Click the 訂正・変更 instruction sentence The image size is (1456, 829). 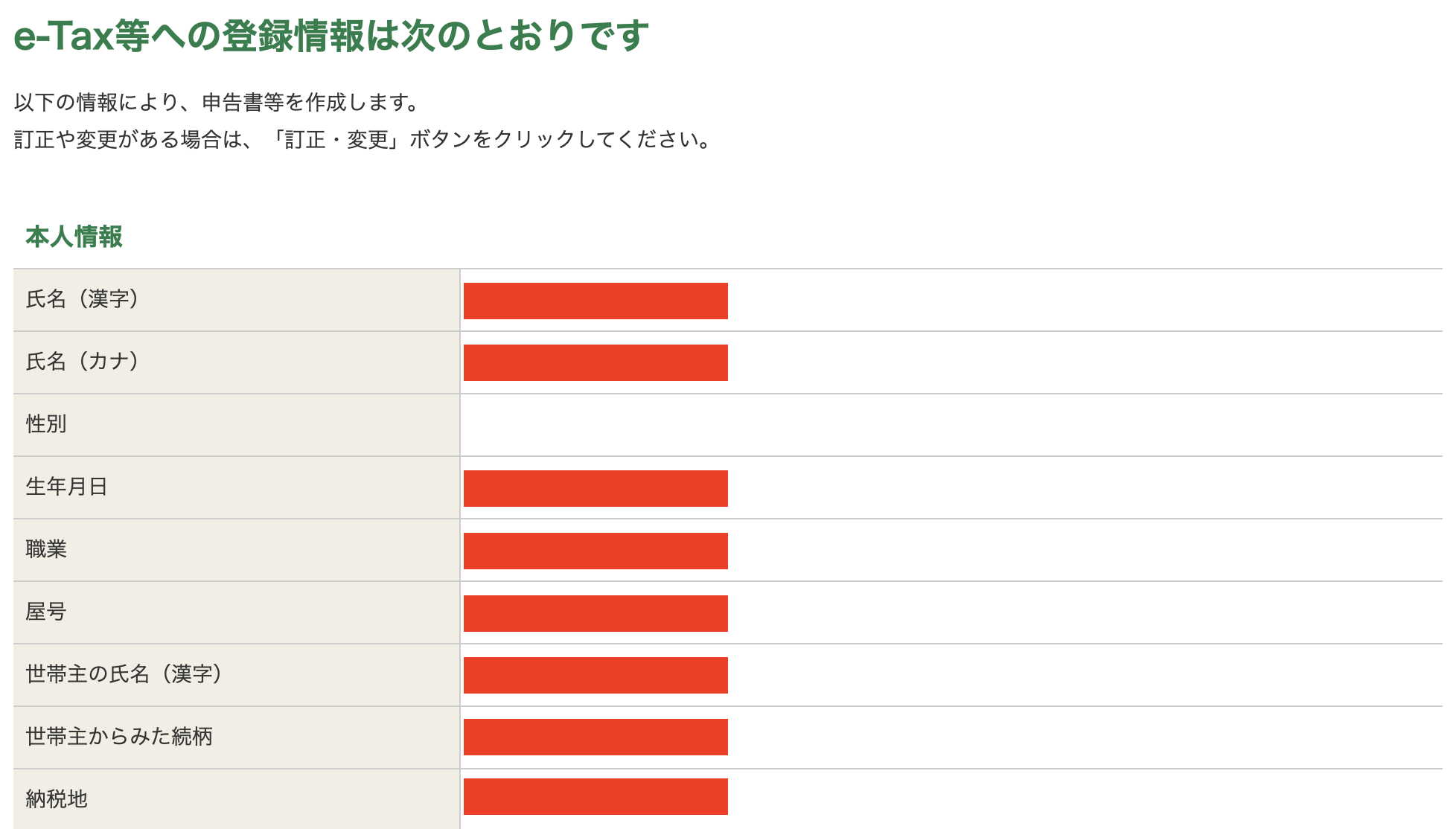click(x=364, y=139)
